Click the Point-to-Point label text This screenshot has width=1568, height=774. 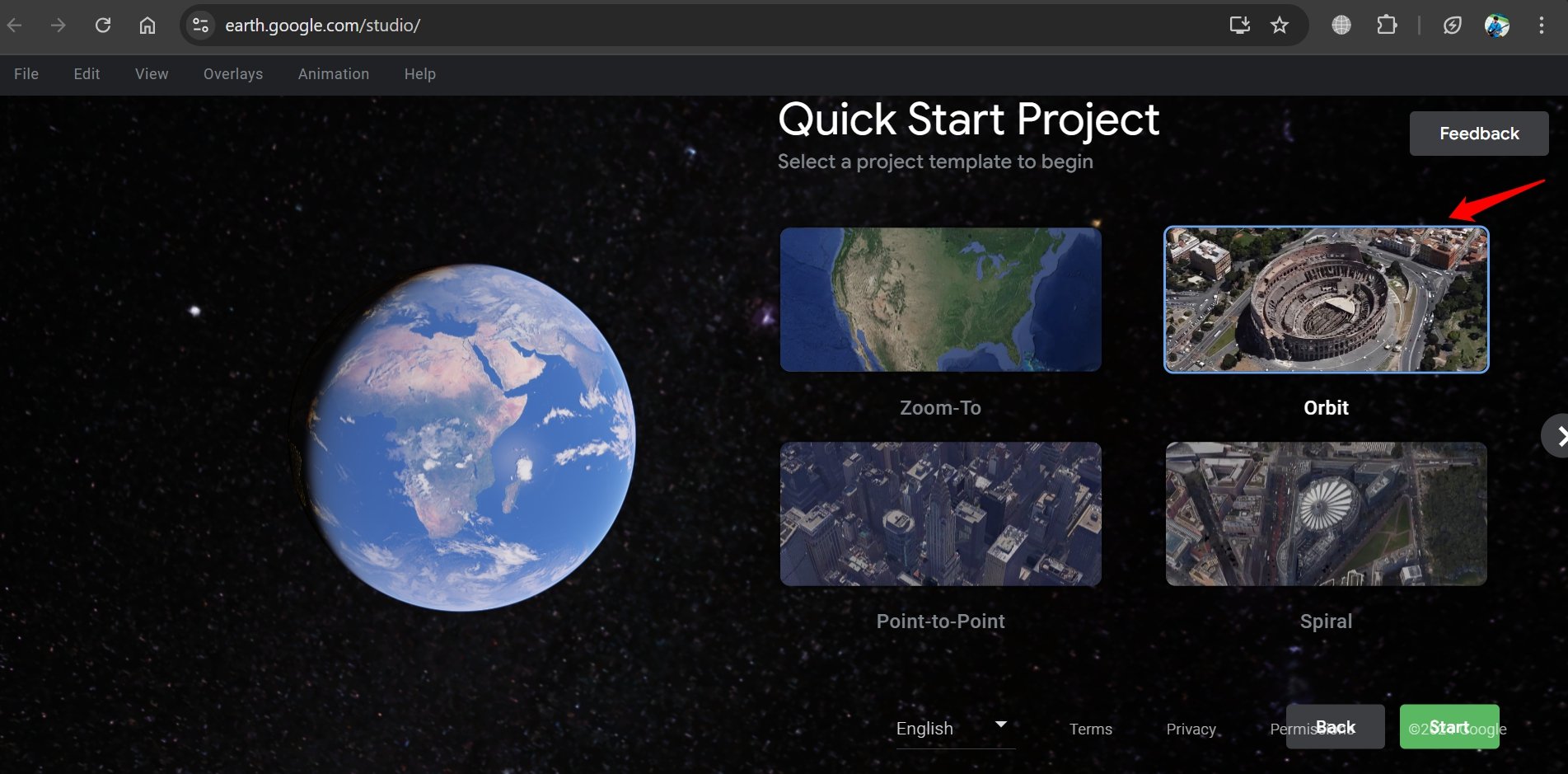(941, 622)
